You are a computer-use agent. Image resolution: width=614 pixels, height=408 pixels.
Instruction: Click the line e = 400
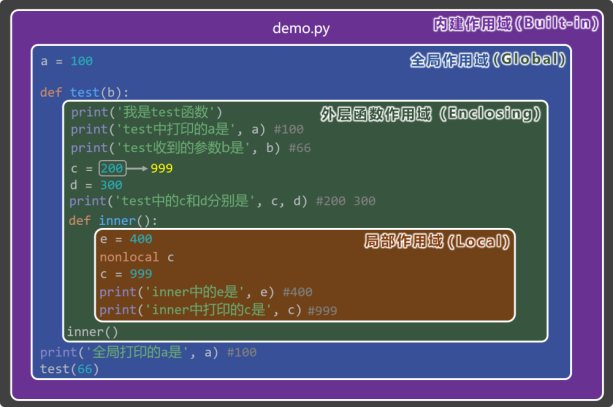[126, 239]
